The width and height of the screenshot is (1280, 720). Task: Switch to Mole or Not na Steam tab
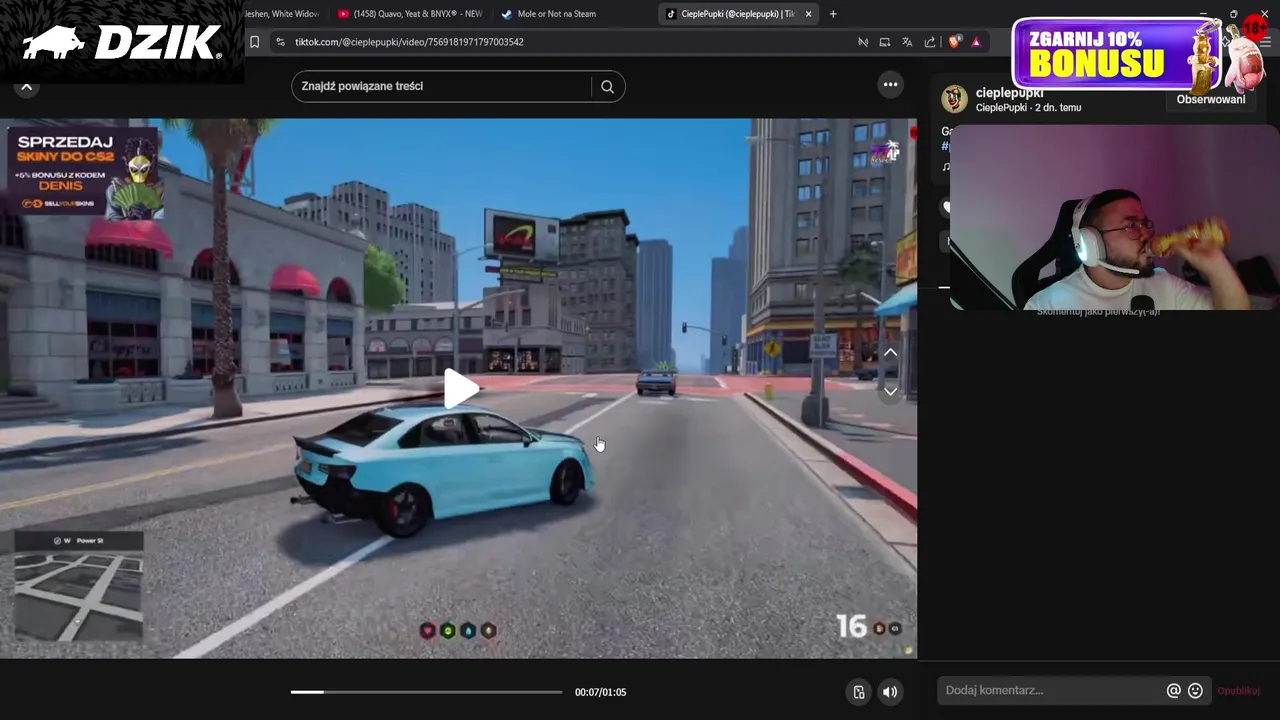click(556, 14)
